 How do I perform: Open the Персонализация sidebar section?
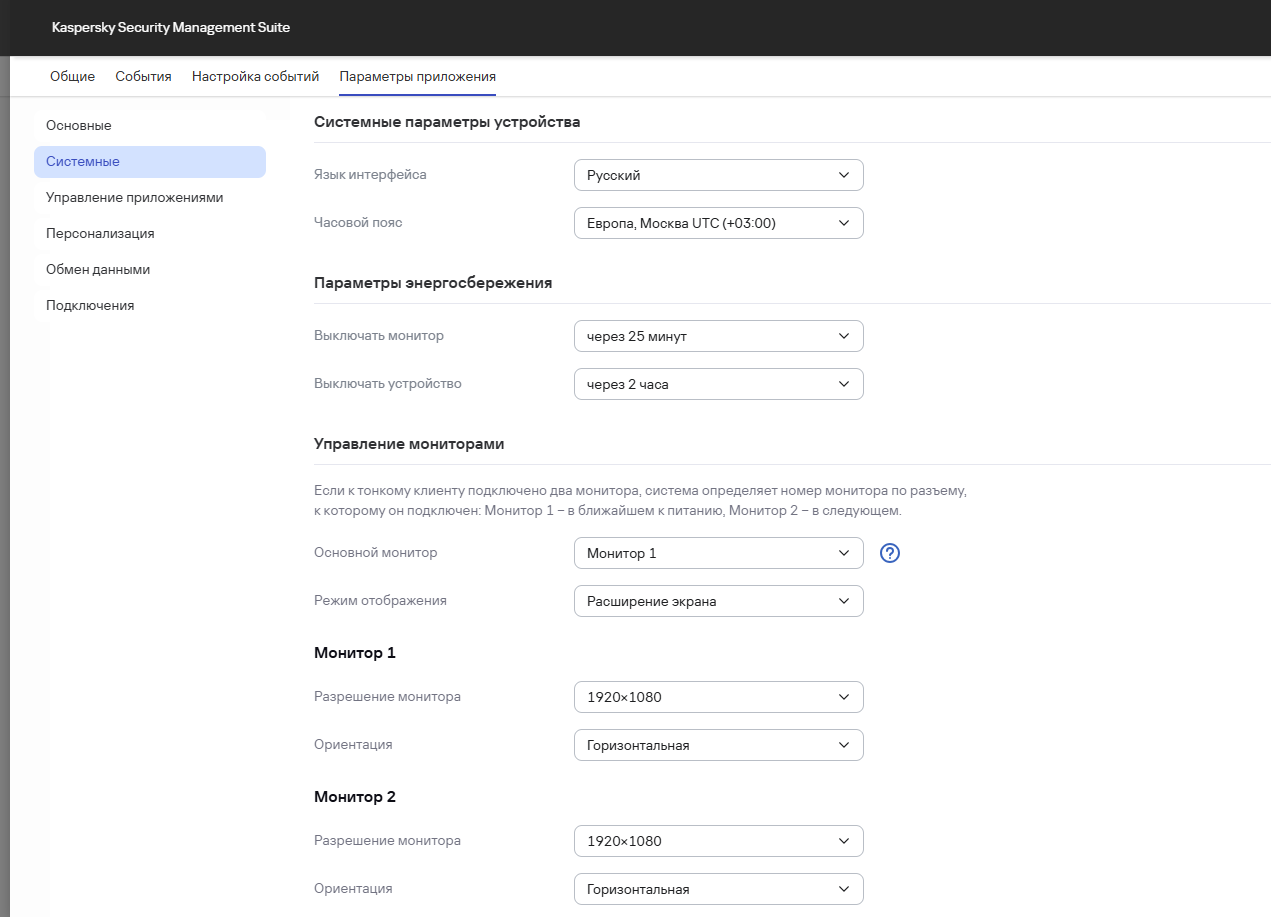point(100,234)
